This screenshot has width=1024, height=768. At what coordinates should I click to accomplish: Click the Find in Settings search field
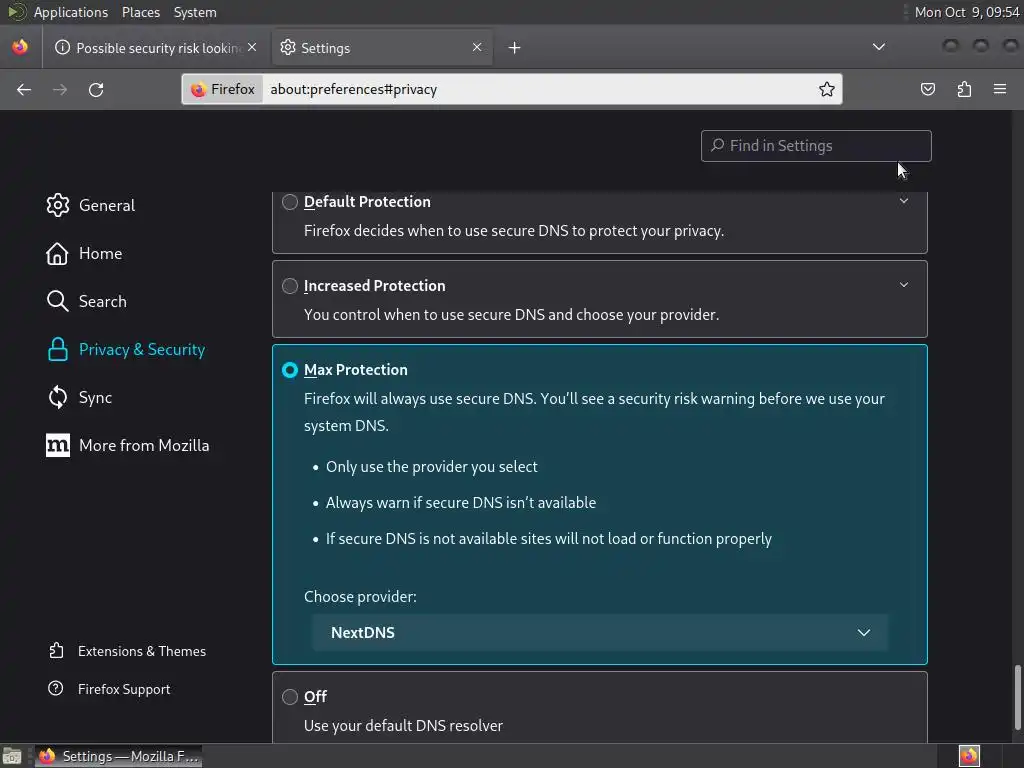815,146
